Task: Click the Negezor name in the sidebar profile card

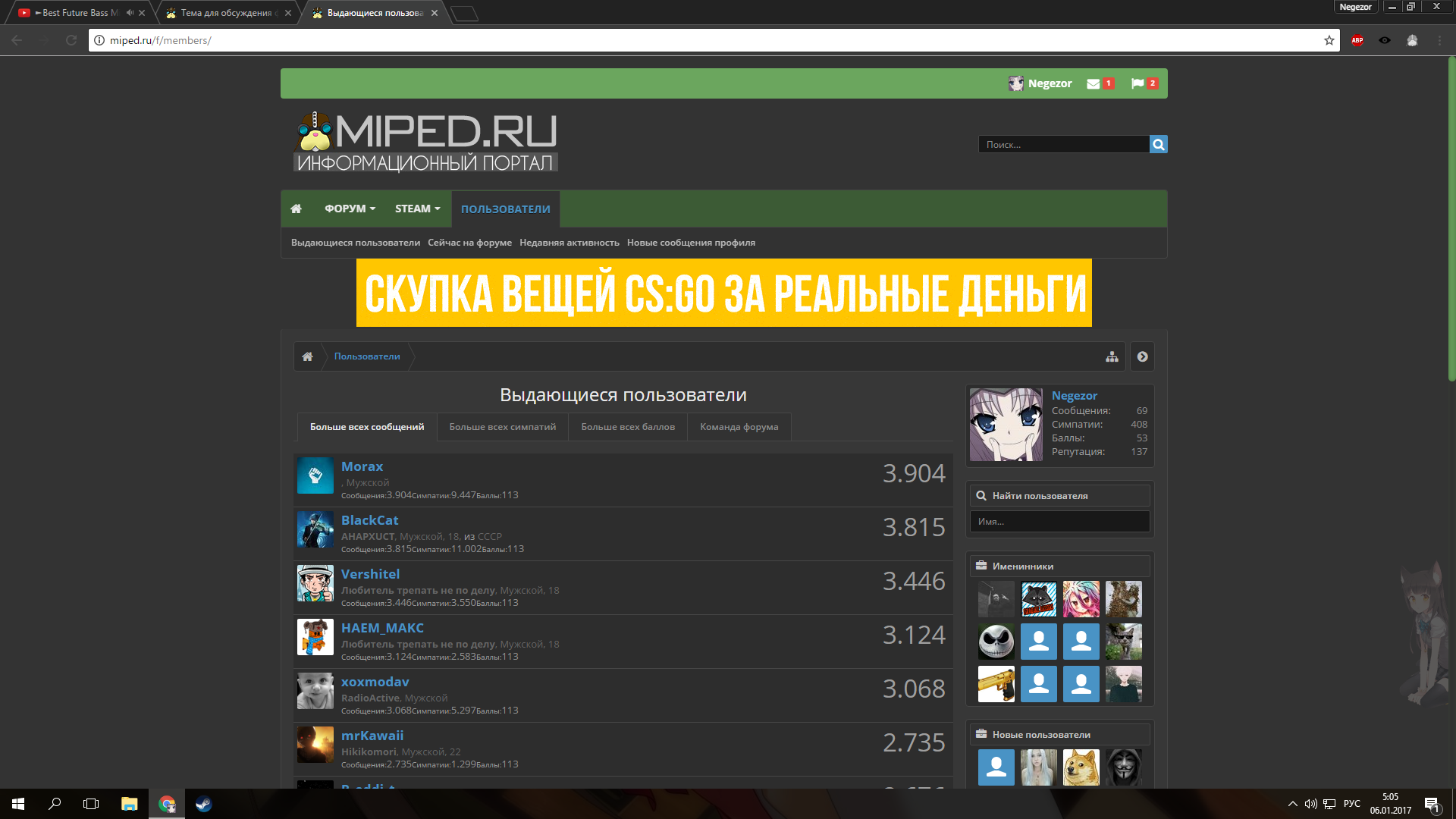Action: pyautogui.click(x=1075, y=396)
